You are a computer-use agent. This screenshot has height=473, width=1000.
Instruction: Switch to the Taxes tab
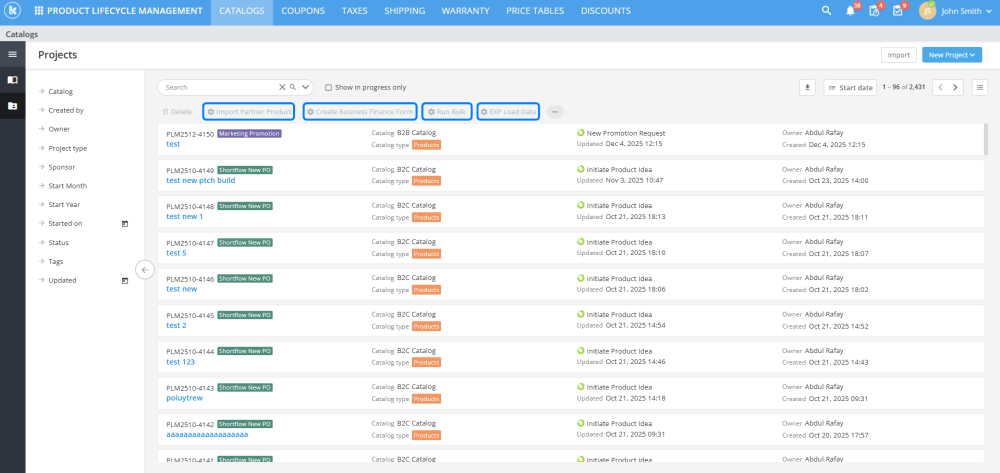355,11
